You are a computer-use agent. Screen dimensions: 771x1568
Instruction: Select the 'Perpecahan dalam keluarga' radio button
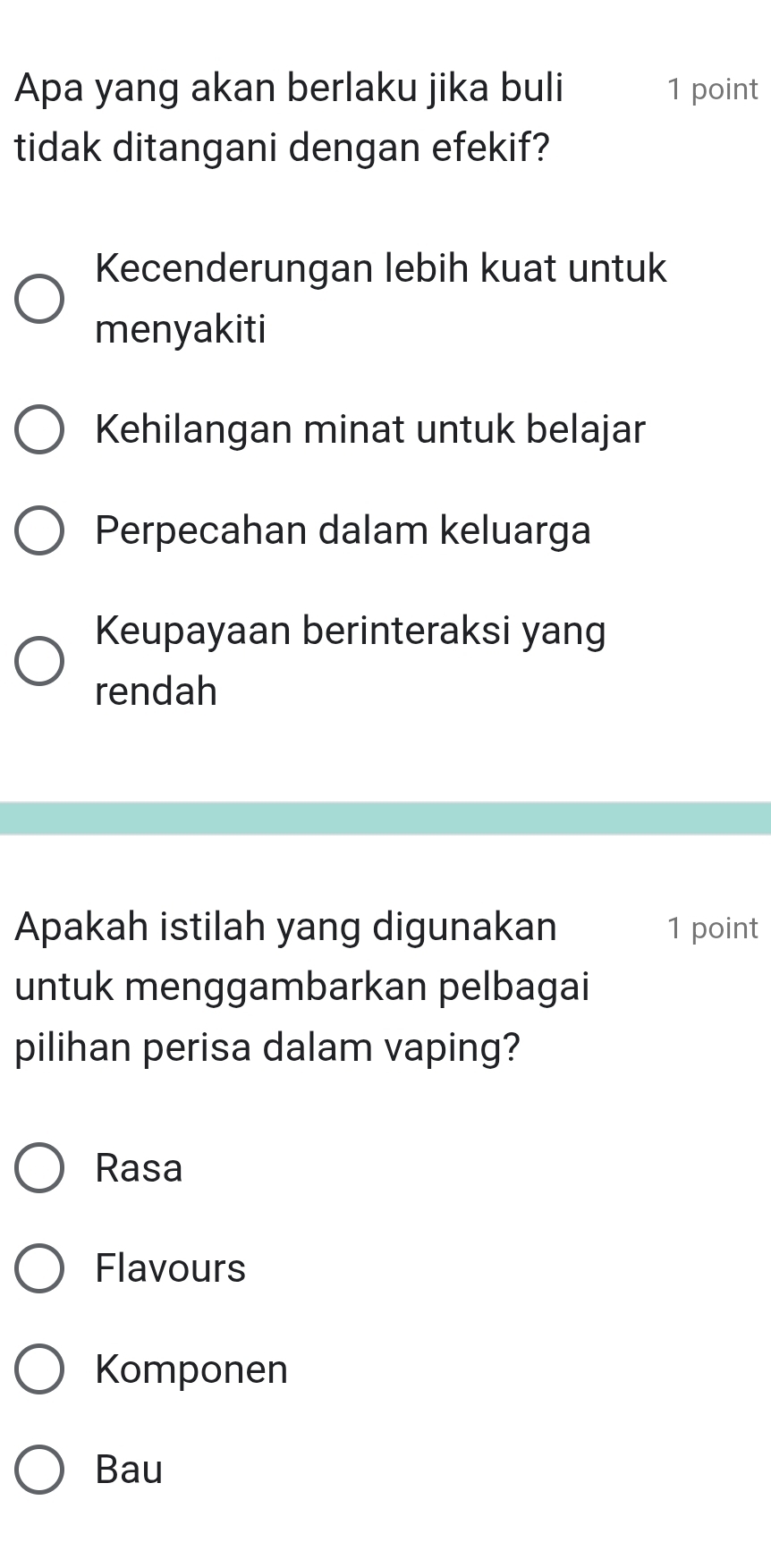tap(39, 530)
